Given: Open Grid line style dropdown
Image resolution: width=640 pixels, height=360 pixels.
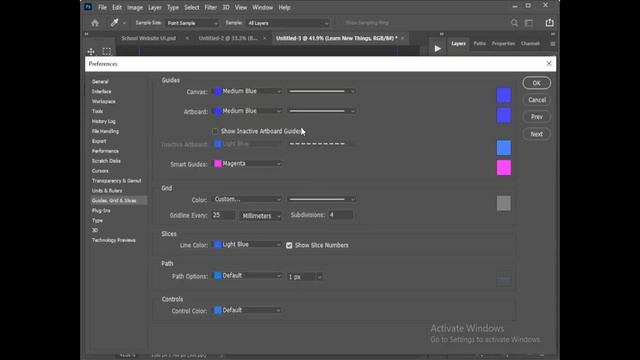Looking at the screenshot, I should point(322,199).
